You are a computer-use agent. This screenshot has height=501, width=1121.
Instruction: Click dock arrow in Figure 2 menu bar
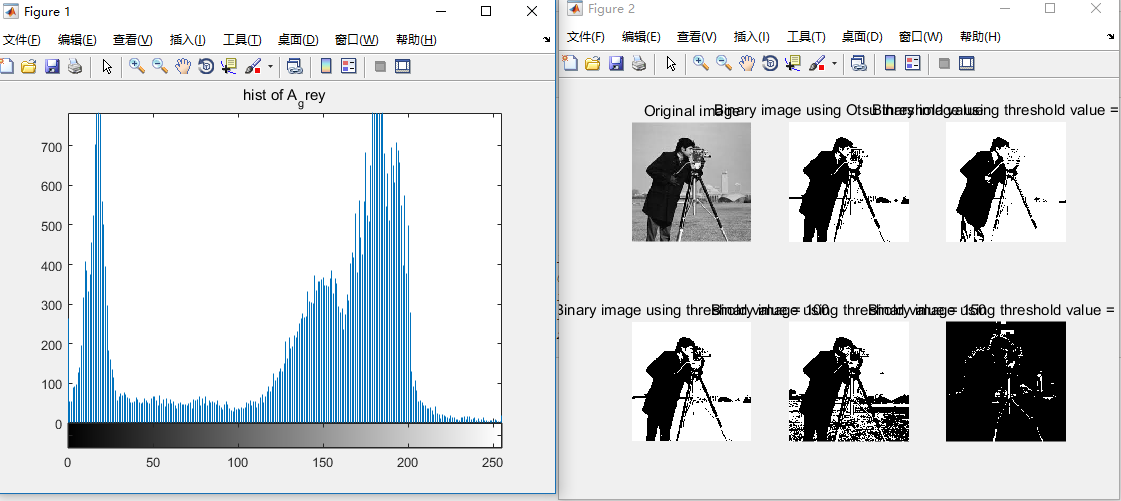click(1110, 37)
